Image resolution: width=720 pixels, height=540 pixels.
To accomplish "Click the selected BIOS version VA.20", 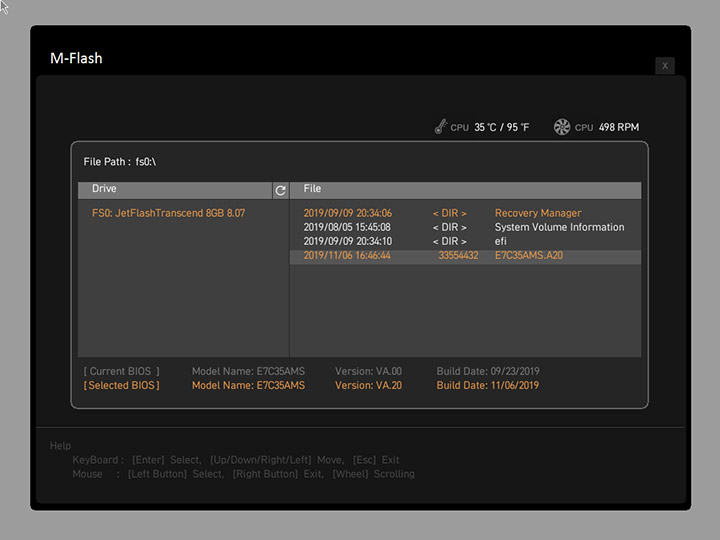I will pos(368,385).
